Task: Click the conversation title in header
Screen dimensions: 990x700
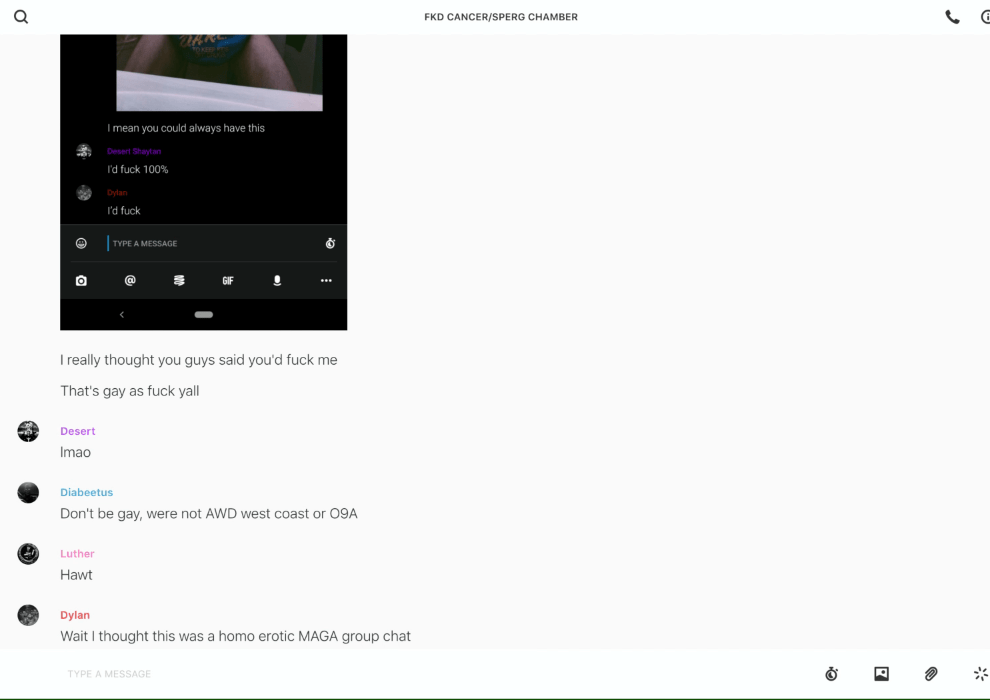Action: [x=500, y=17]
